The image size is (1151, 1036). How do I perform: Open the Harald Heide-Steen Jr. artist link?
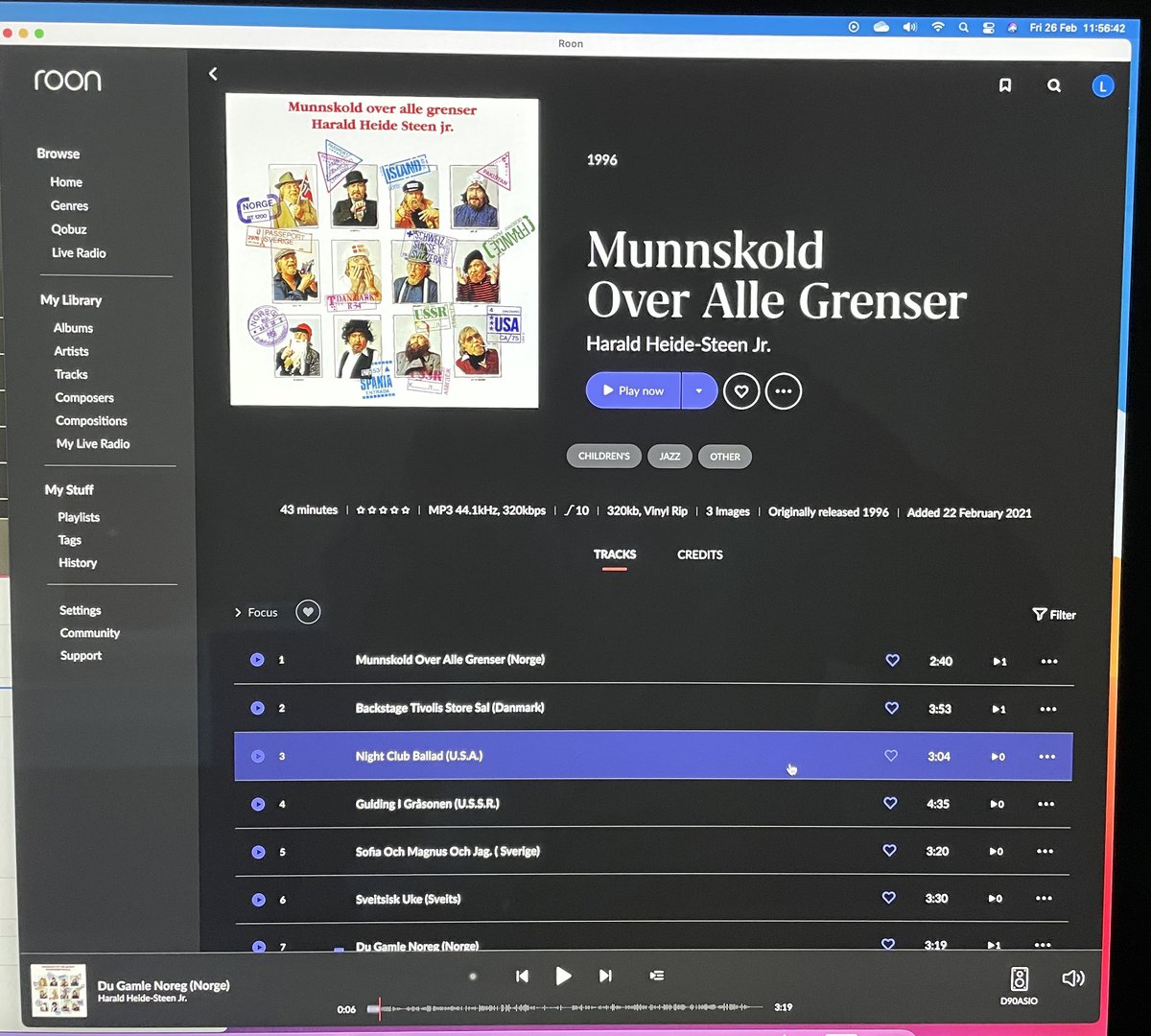click(678, 344)
